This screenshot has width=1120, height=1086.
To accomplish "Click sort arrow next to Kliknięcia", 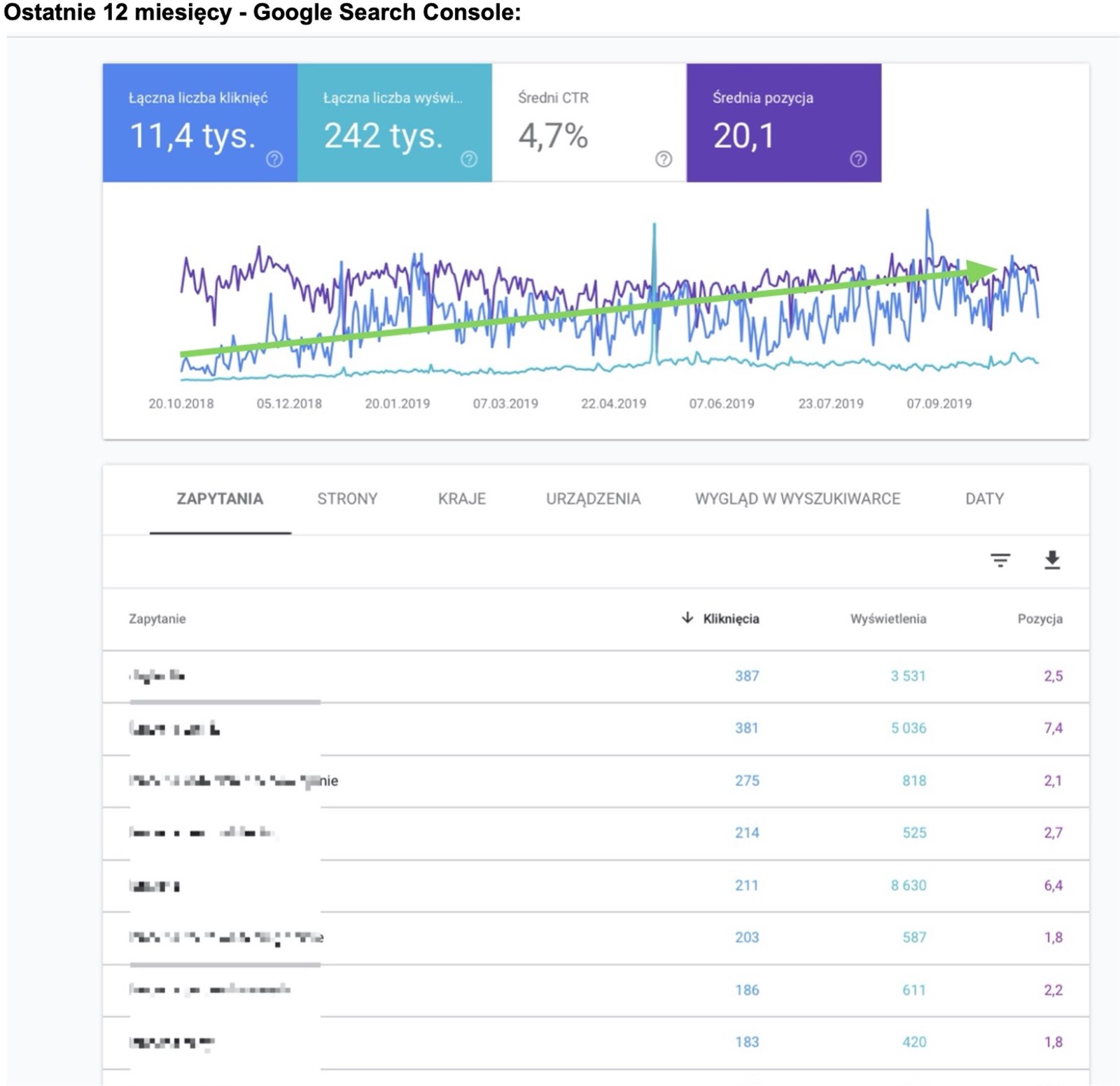I will 687,618.
